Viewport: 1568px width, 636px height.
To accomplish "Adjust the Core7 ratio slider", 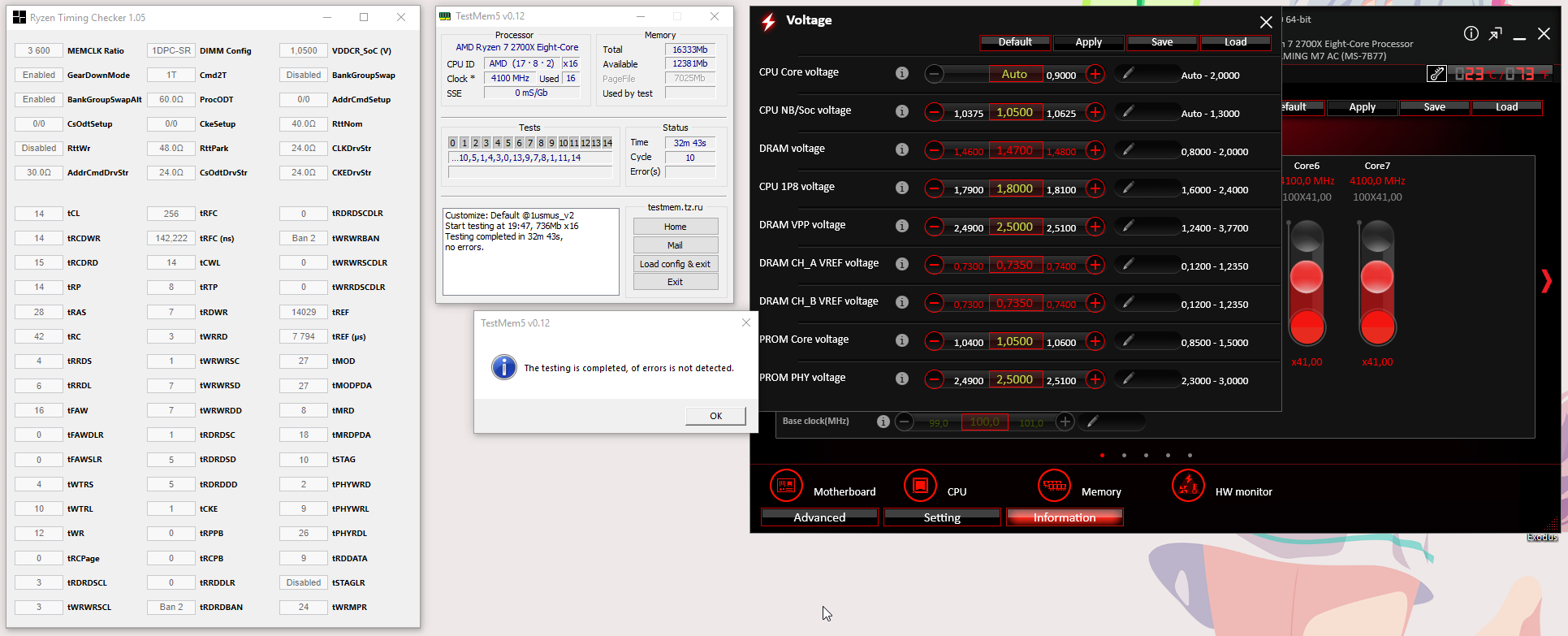I will pos(1377,278).
